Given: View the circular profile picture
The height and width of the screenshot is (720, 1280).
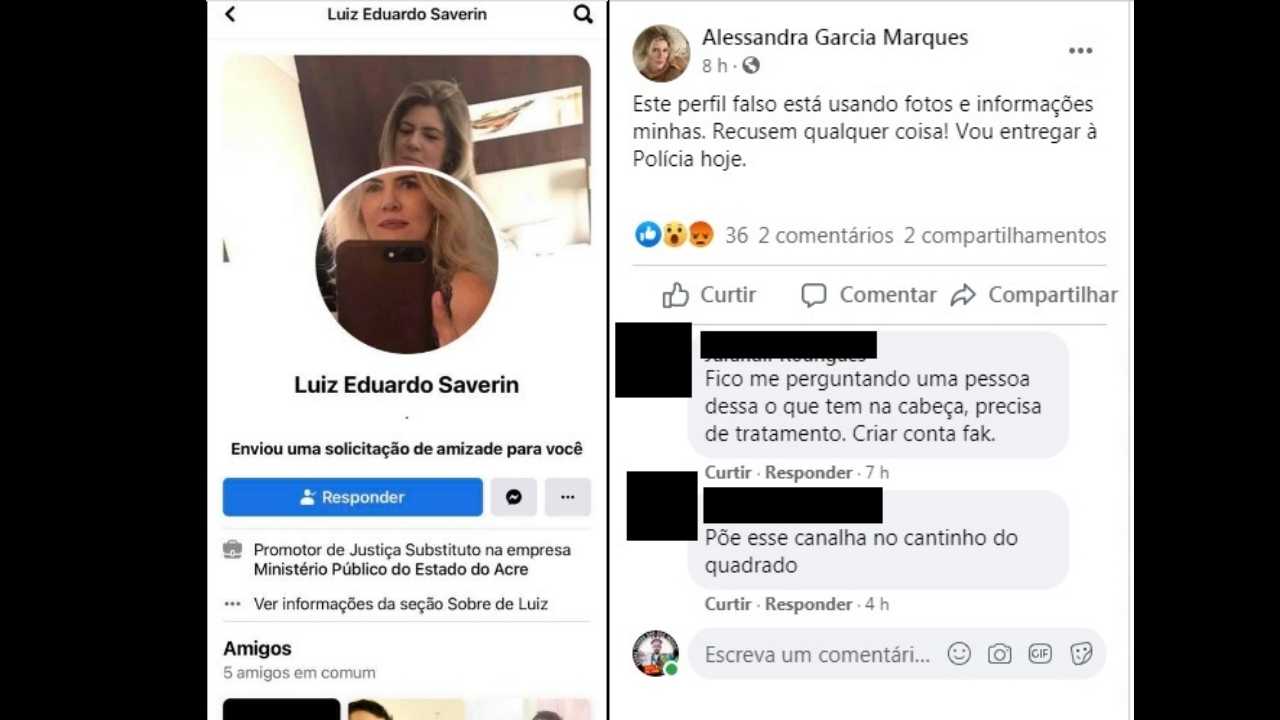Looking at the screenshot, I should [407, 262].
